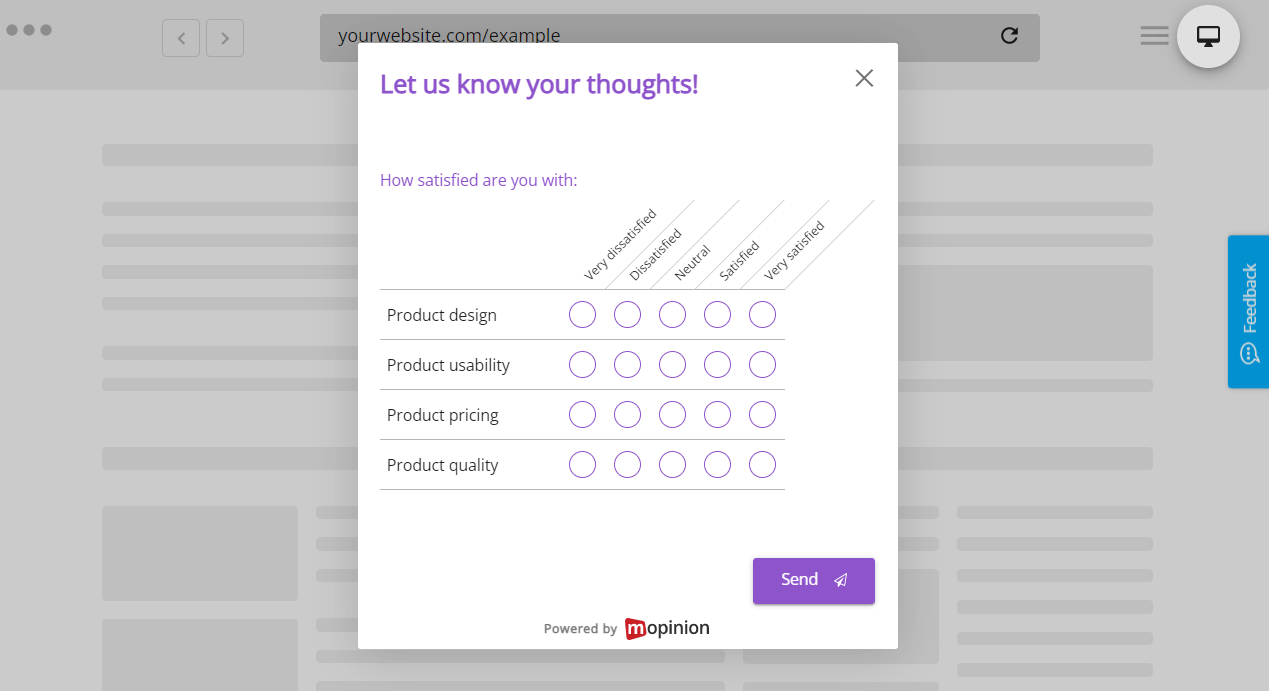Select the back navigation arrow
This screenshot has height=691, width=1269.
click(181, 38)
